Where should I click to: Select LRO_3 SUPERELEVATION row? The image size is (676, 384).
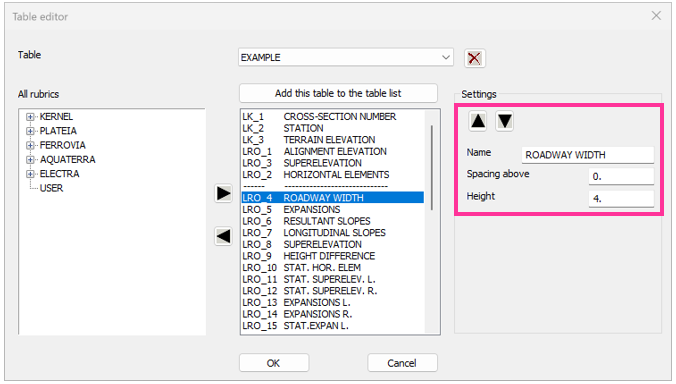click(x=332, y=163)
